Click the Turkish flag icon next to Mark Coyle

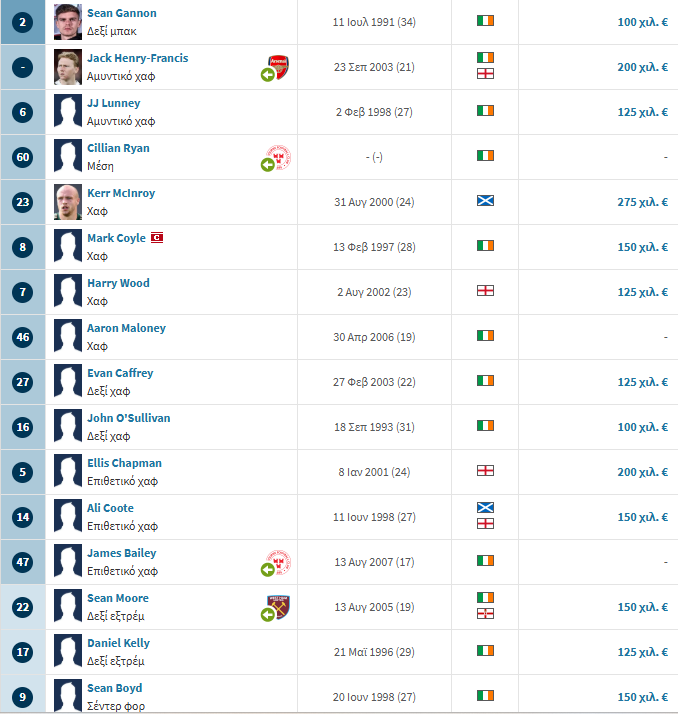point(157,237)
